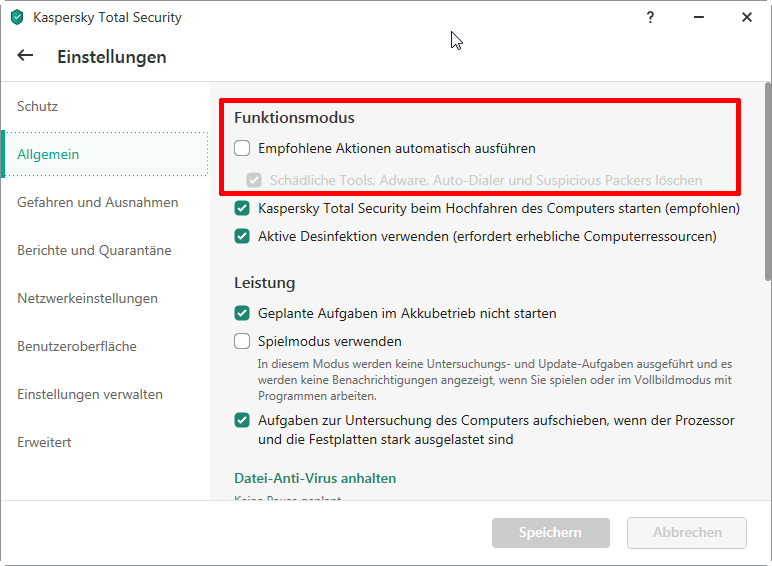772x566 pixels.
Task: Minimize the Kaspersky Total Security window
Action: (x=699, y=17)
